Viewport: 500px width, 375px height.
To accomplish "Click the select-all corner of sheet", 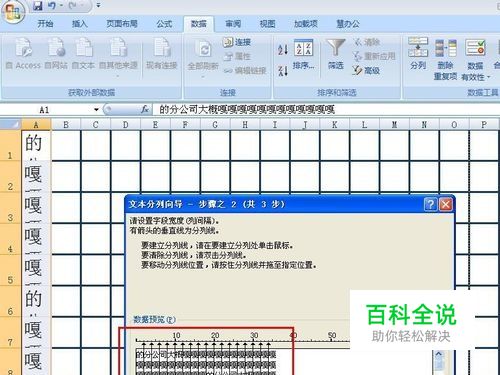I will pos(11,124).
